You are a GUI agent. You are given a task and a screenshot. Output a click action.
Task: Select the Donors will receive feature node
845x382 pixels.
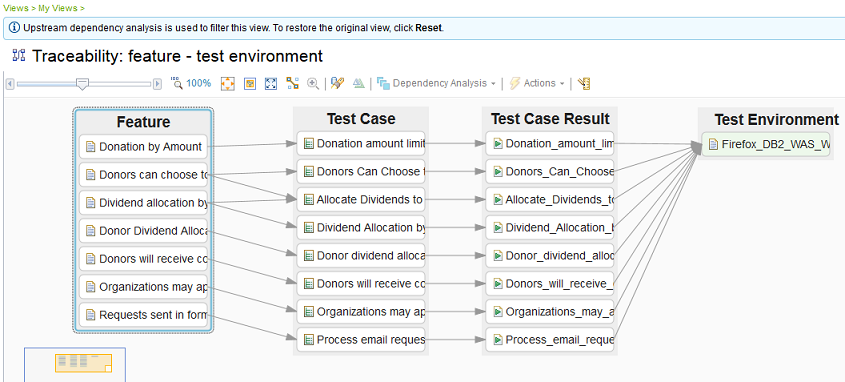pyautogui.click(x=143, y=259)
